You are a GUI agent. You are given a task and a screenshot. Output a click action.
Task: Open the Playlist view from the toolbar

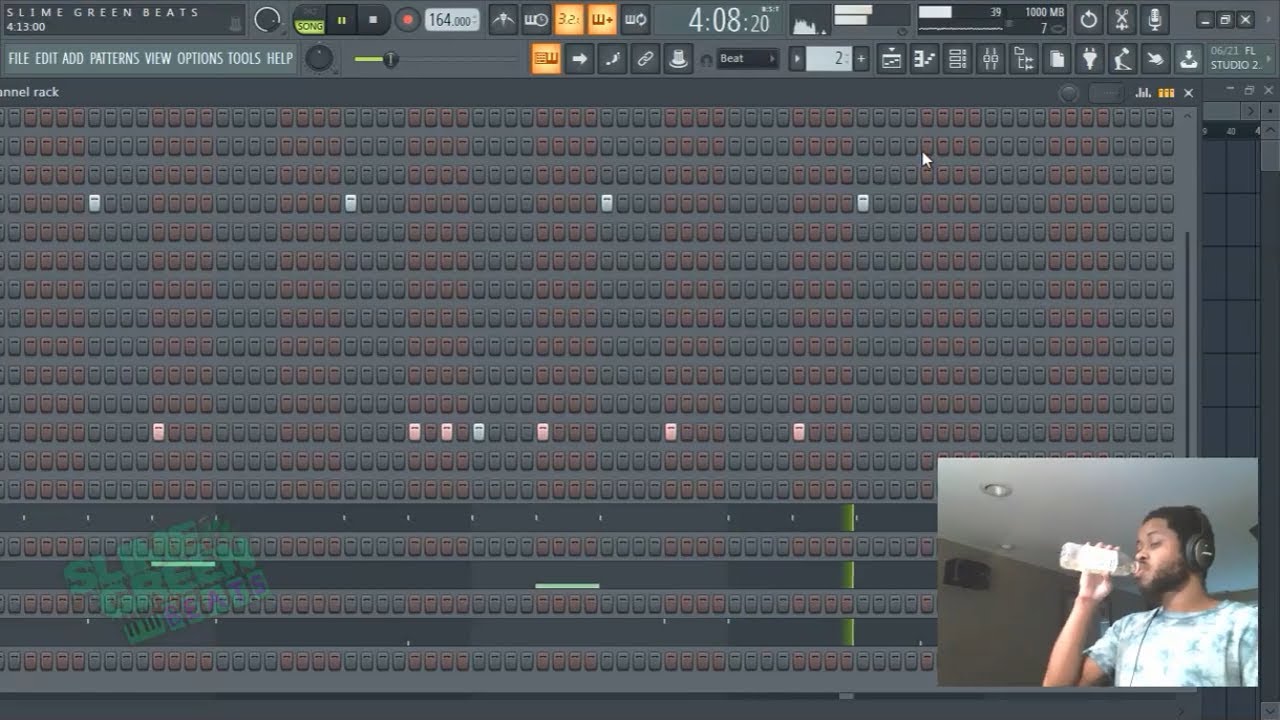891,59
